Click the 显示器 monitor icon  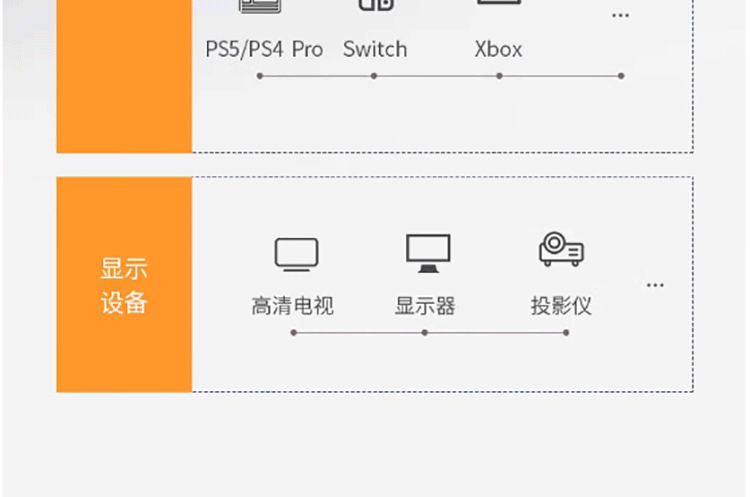tap(428, 253)
